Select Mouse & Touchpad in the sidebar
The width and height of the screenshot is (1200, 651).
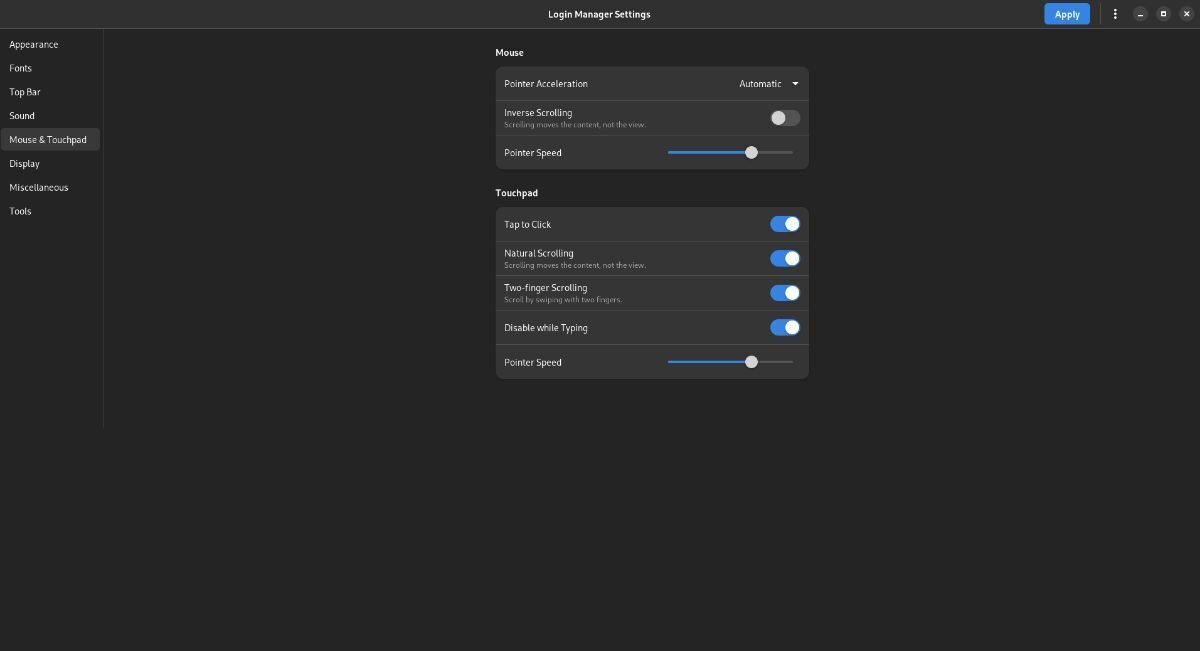50,140
